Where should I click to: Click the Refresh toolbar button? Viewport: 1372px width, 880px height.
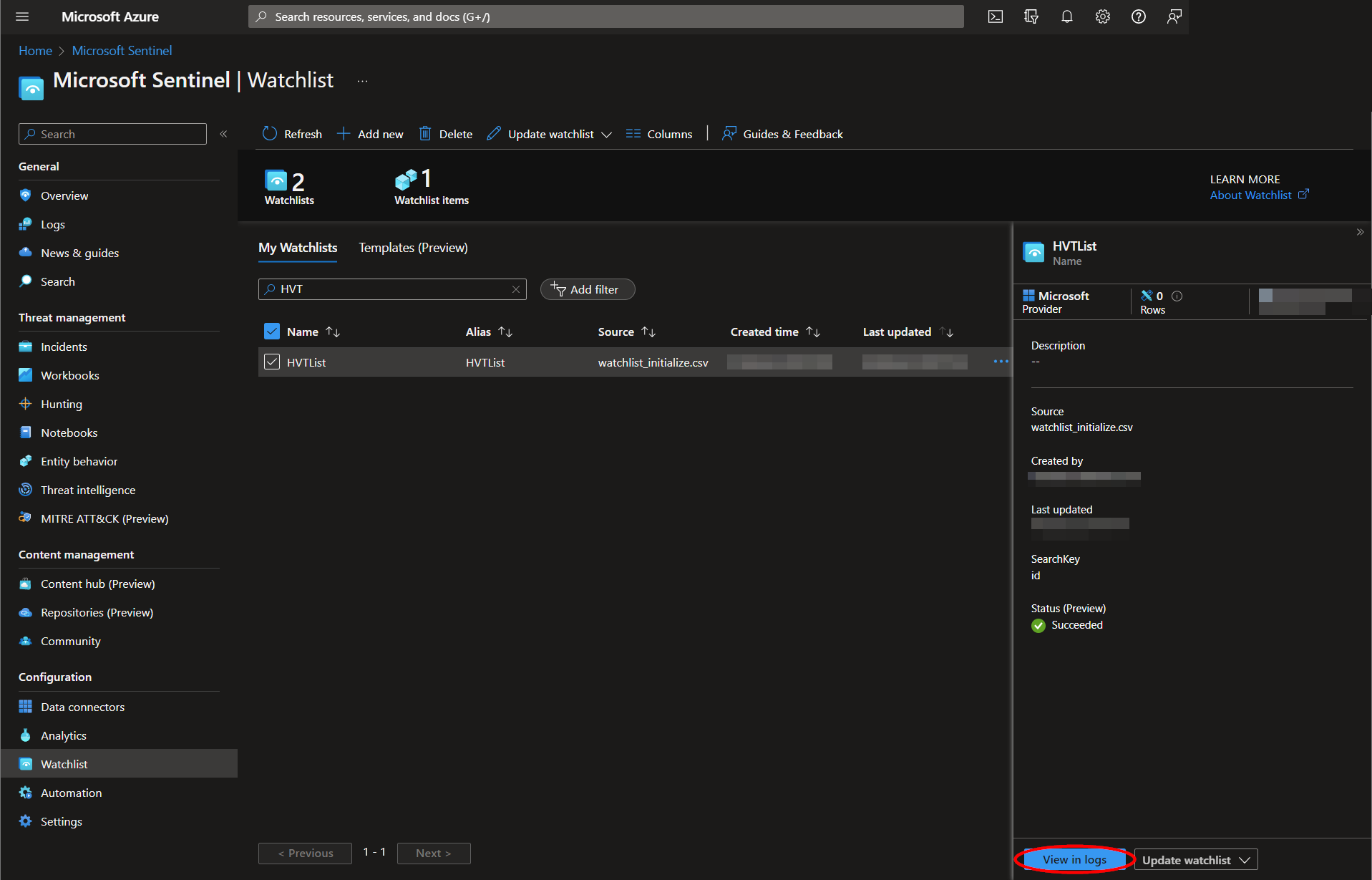(292, 134)
